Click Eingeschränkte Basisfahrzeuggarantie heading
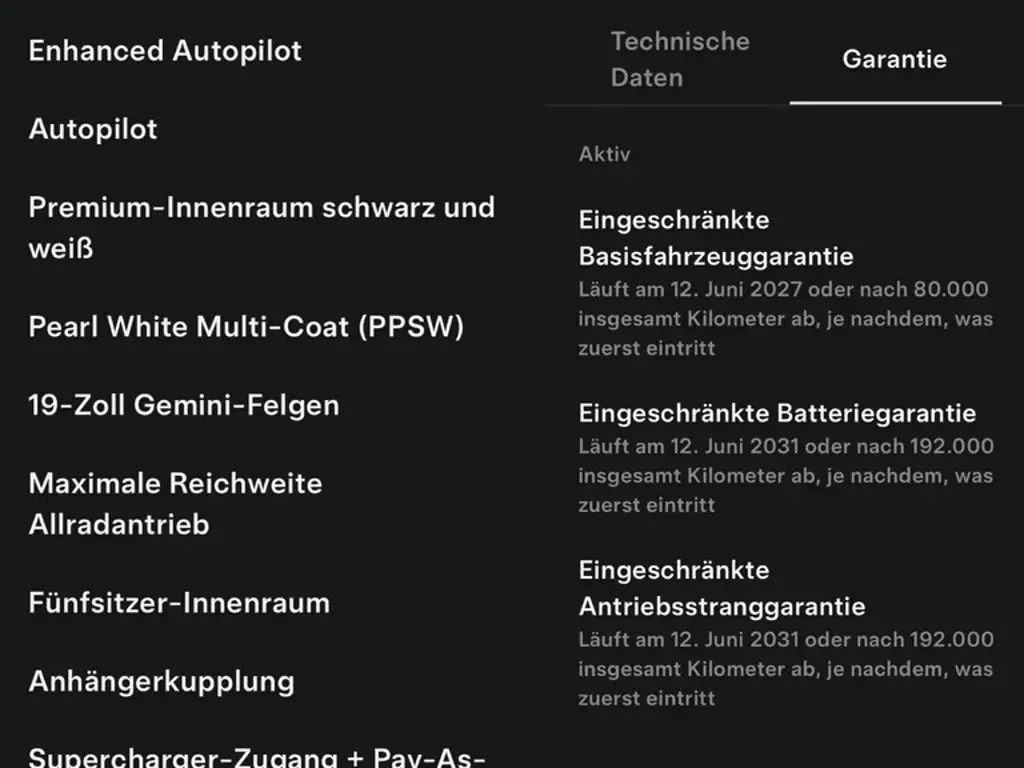Image resolution: width=1024 pixels, height=768 pixels. click(x=716, y=238)
